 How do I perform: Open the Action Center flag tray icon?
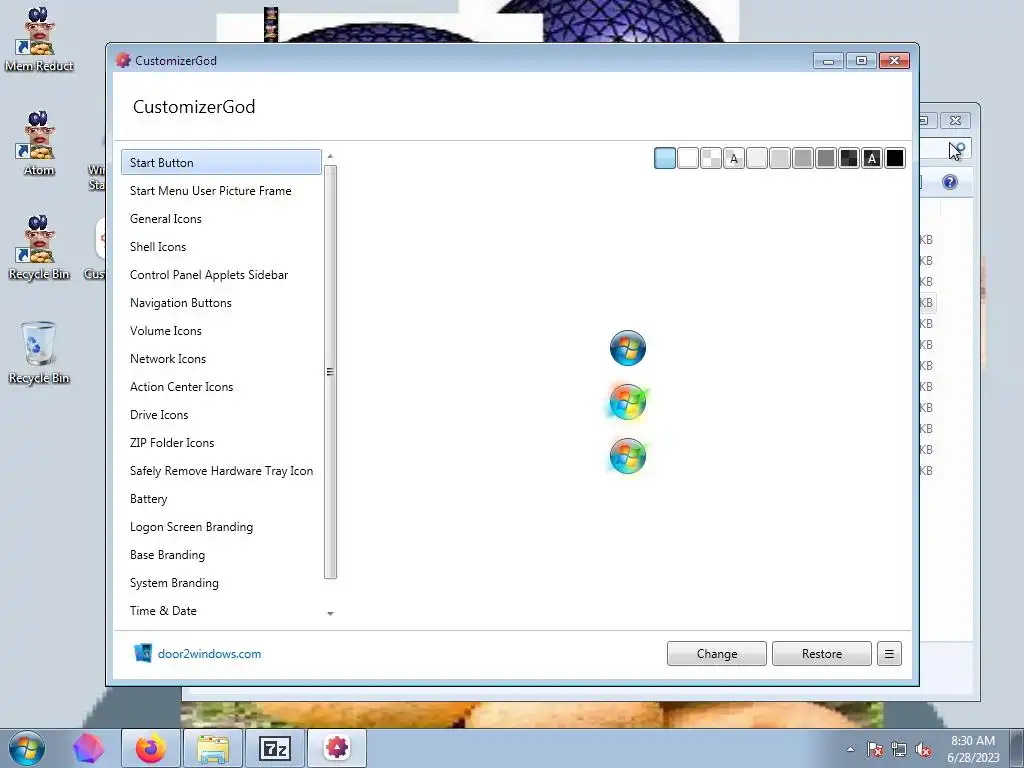[x=874, y=749]
